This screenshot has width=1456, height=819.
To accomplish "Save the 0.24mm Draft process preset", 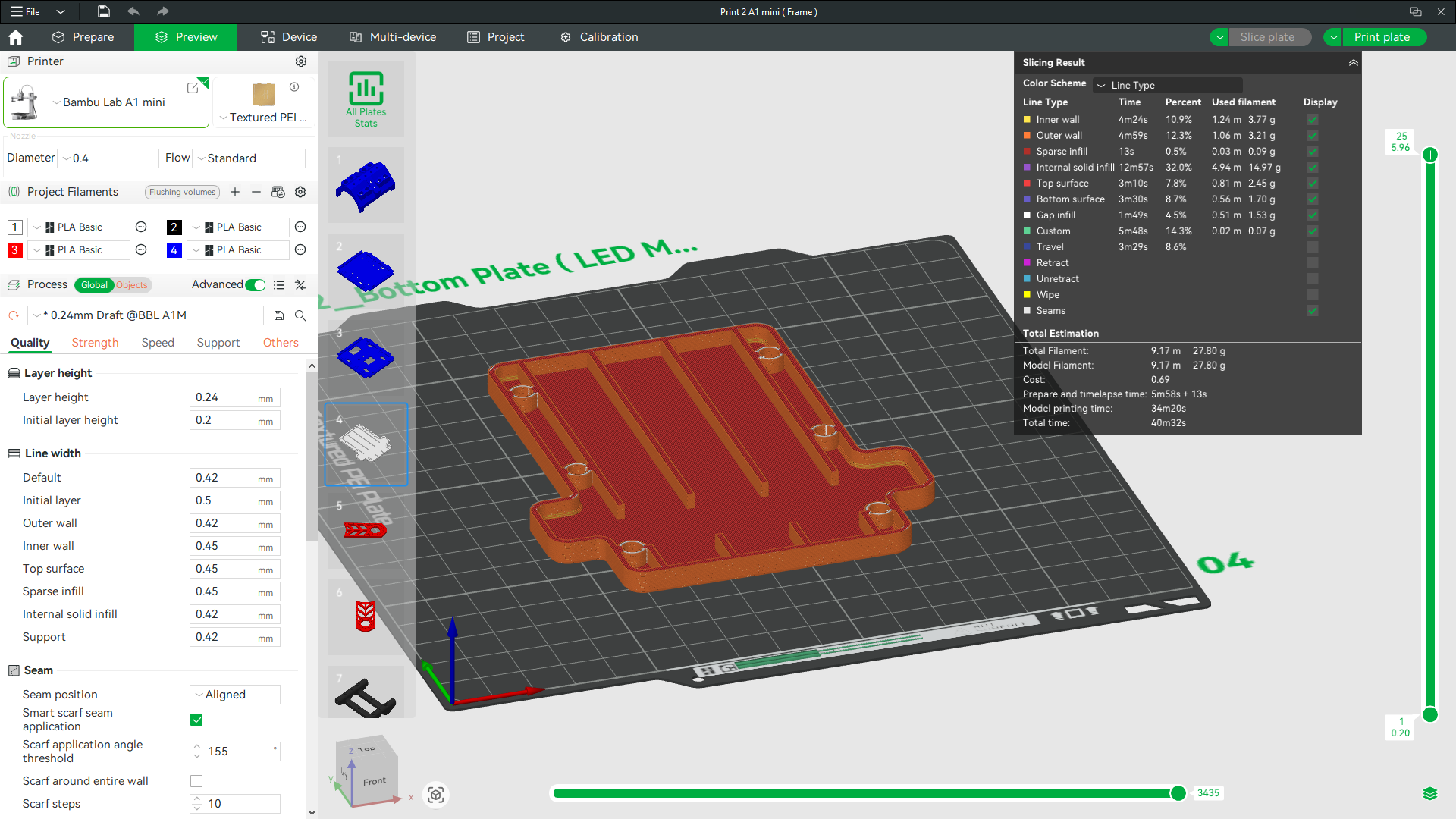I will pyautogui.click(x=279, y=315).
